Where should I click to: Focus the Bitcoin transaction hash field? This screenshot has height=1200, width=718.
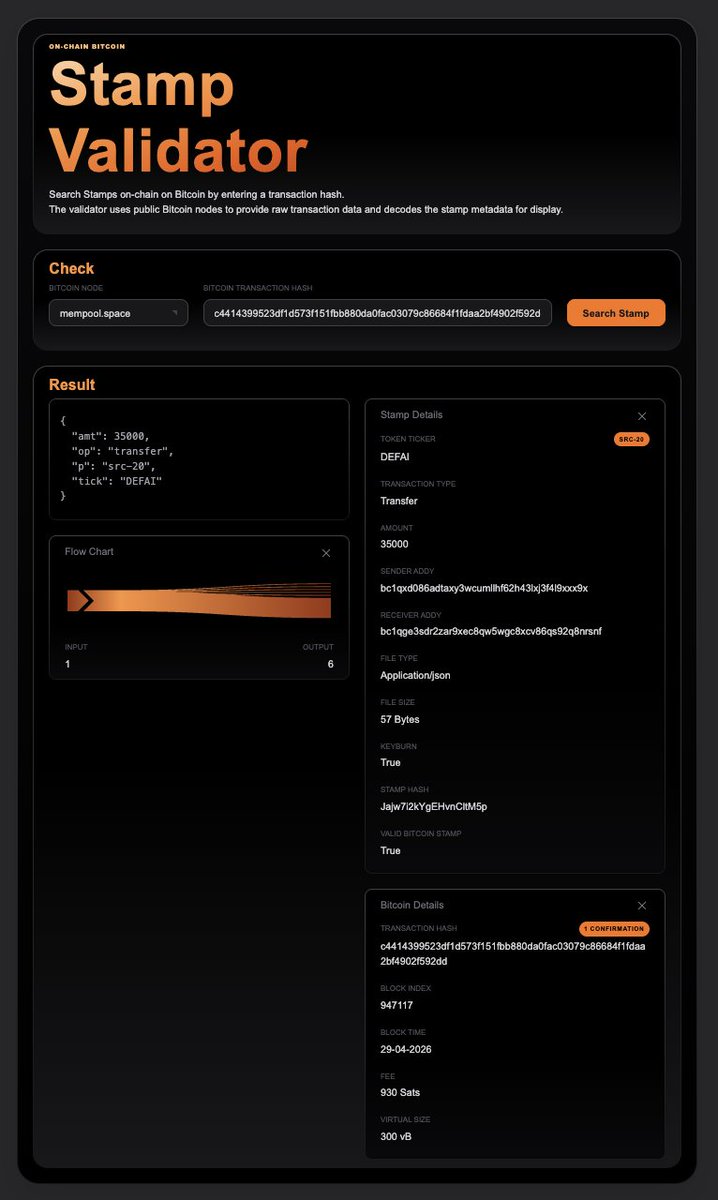(377, 313)
